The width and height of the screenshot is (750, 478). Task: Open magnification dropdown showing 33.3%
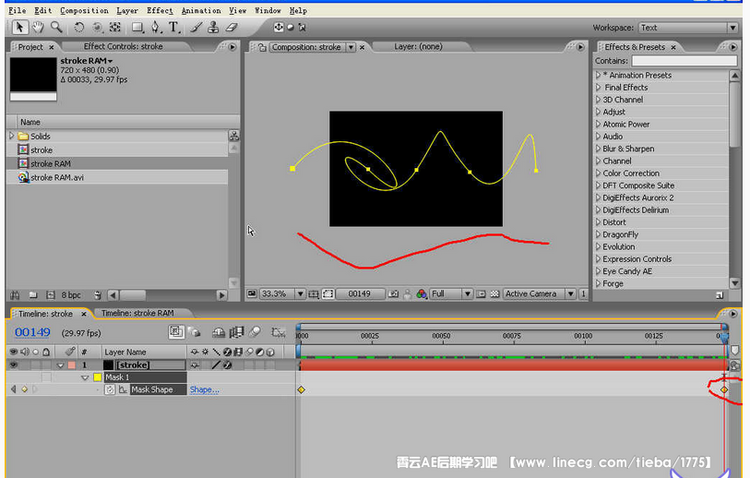(282, 294)
